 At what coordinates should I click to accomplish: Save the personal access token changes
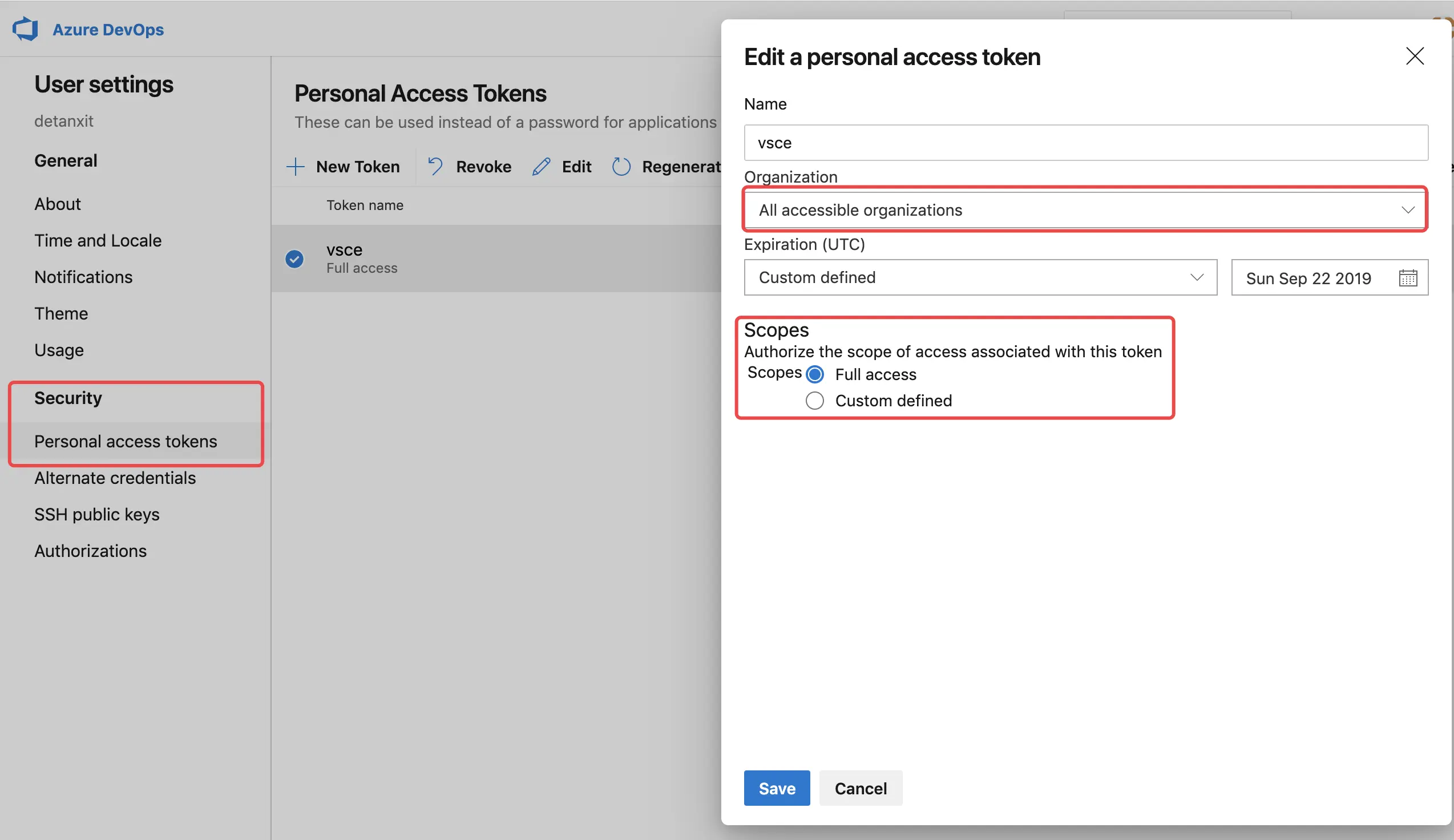pyautogui.click(x=776, y=788)
